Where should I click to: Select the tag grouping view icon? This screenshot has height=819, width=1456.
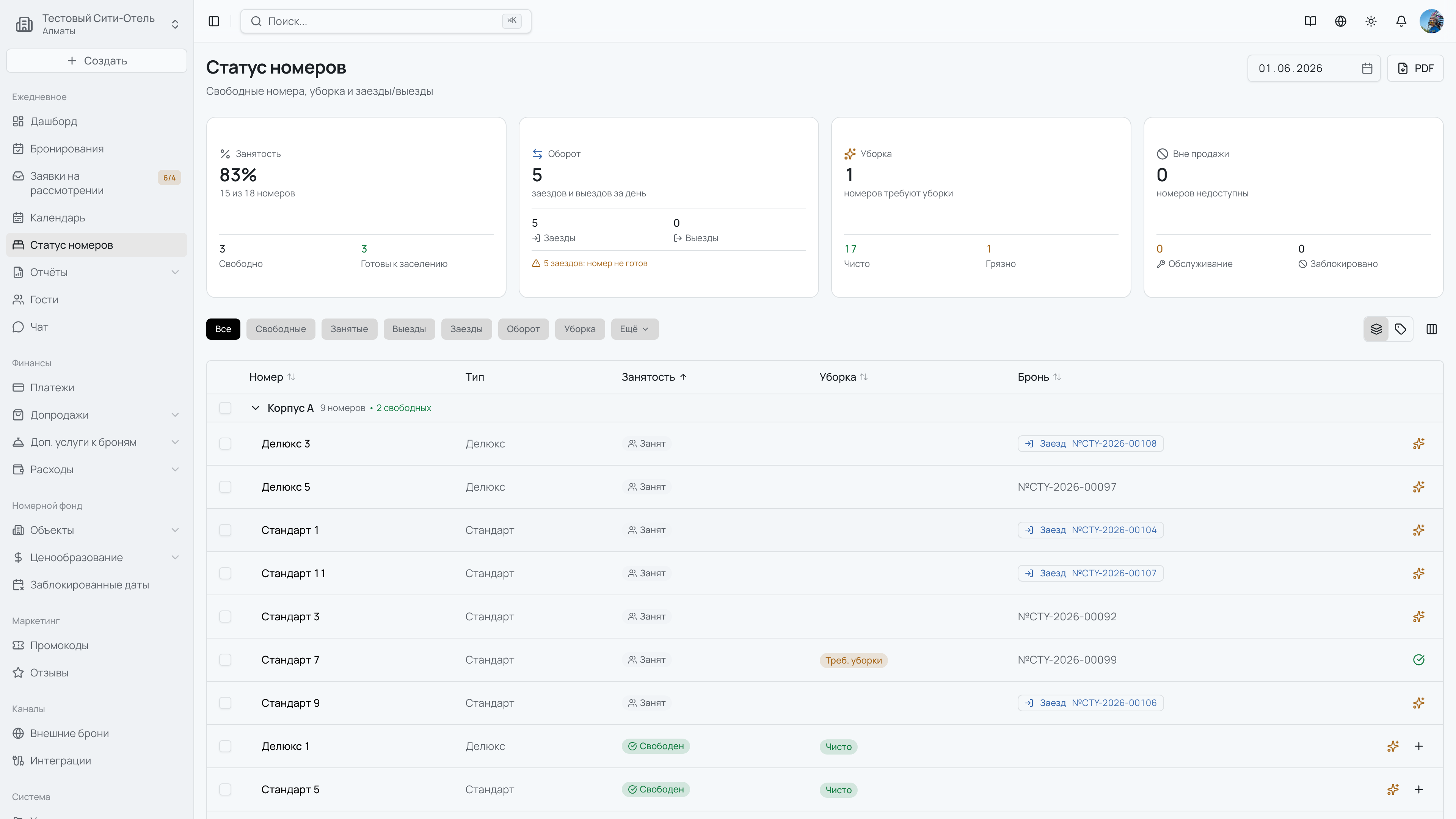[1401, 329]
